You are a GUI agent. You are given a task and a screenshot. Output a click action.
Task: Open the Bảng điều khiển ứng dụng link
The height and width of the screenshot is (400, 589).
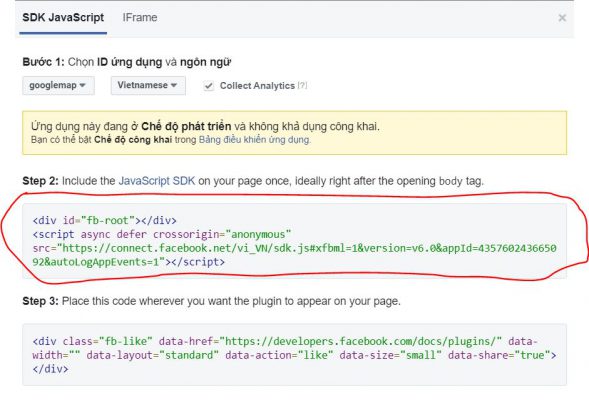click(x=254, y=140)
